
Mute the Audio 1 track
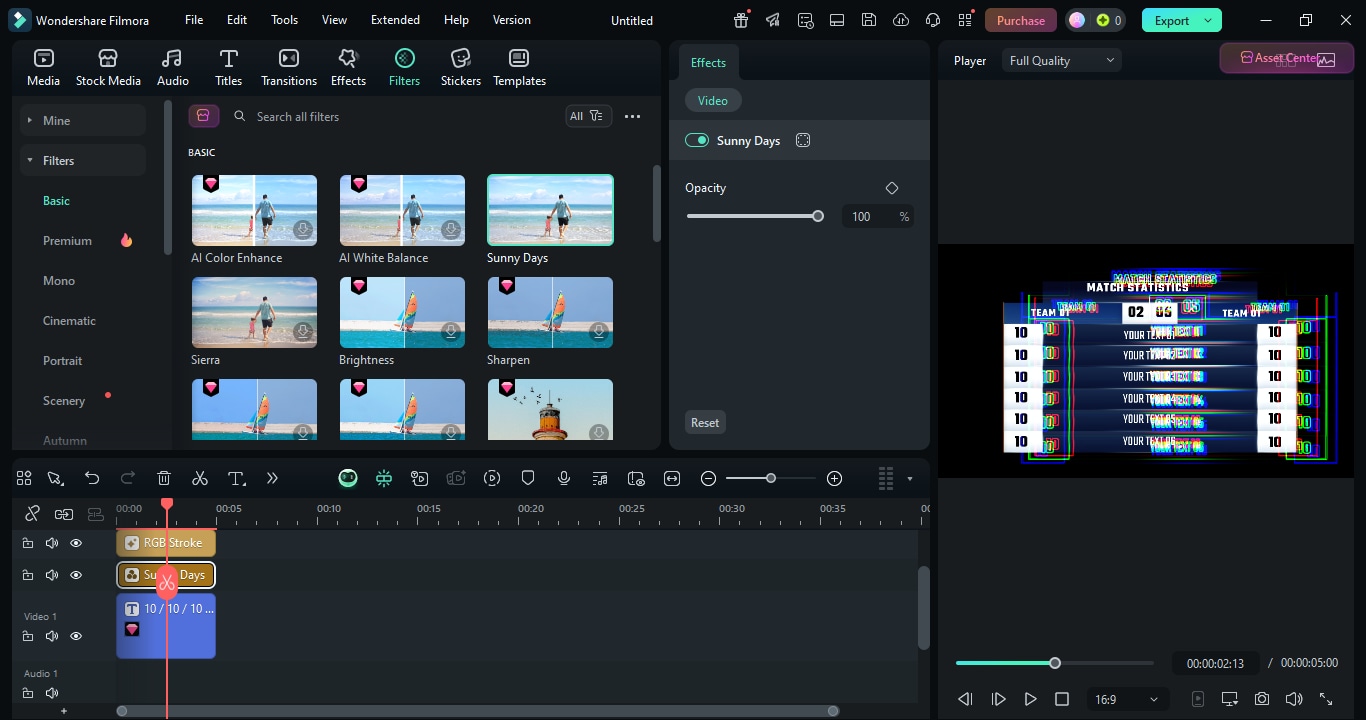click(52, 693)
